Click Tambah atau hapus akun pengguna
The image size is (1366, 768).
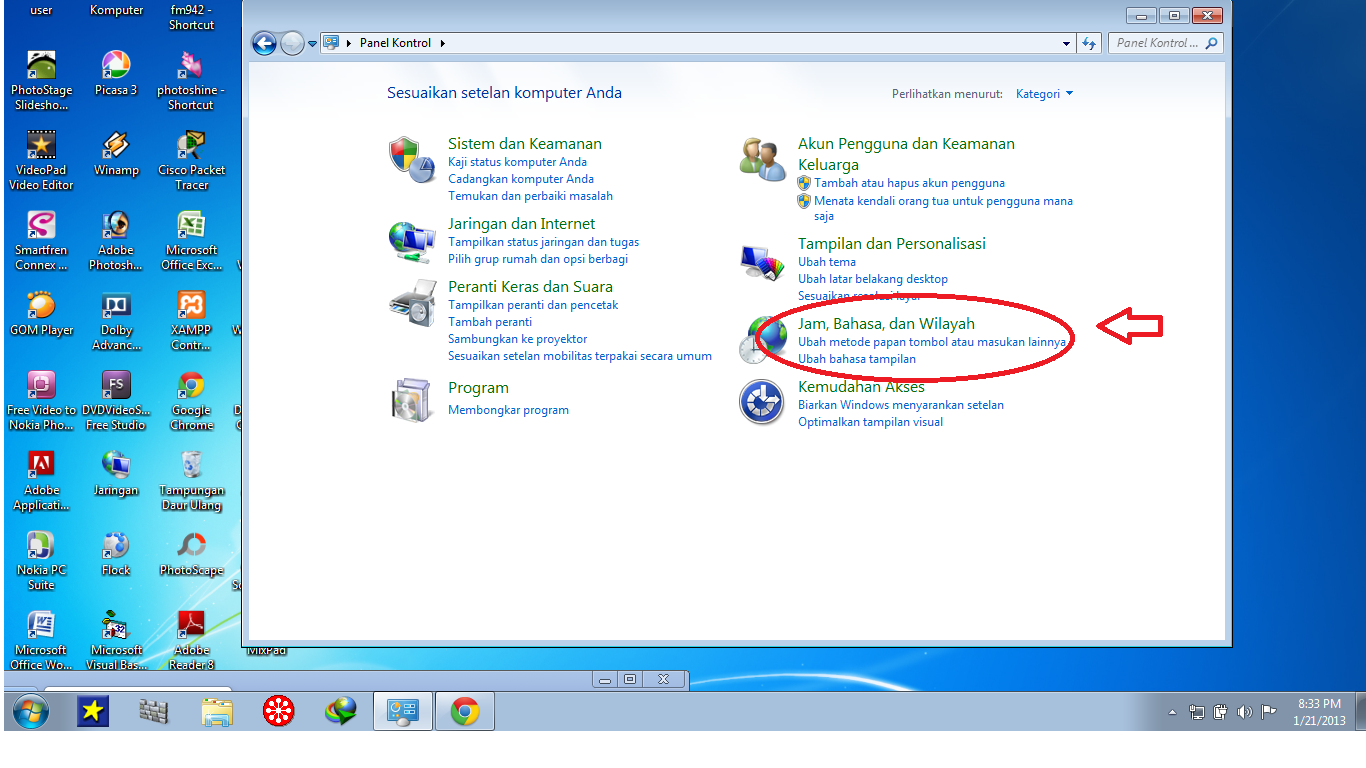[909, 183]
